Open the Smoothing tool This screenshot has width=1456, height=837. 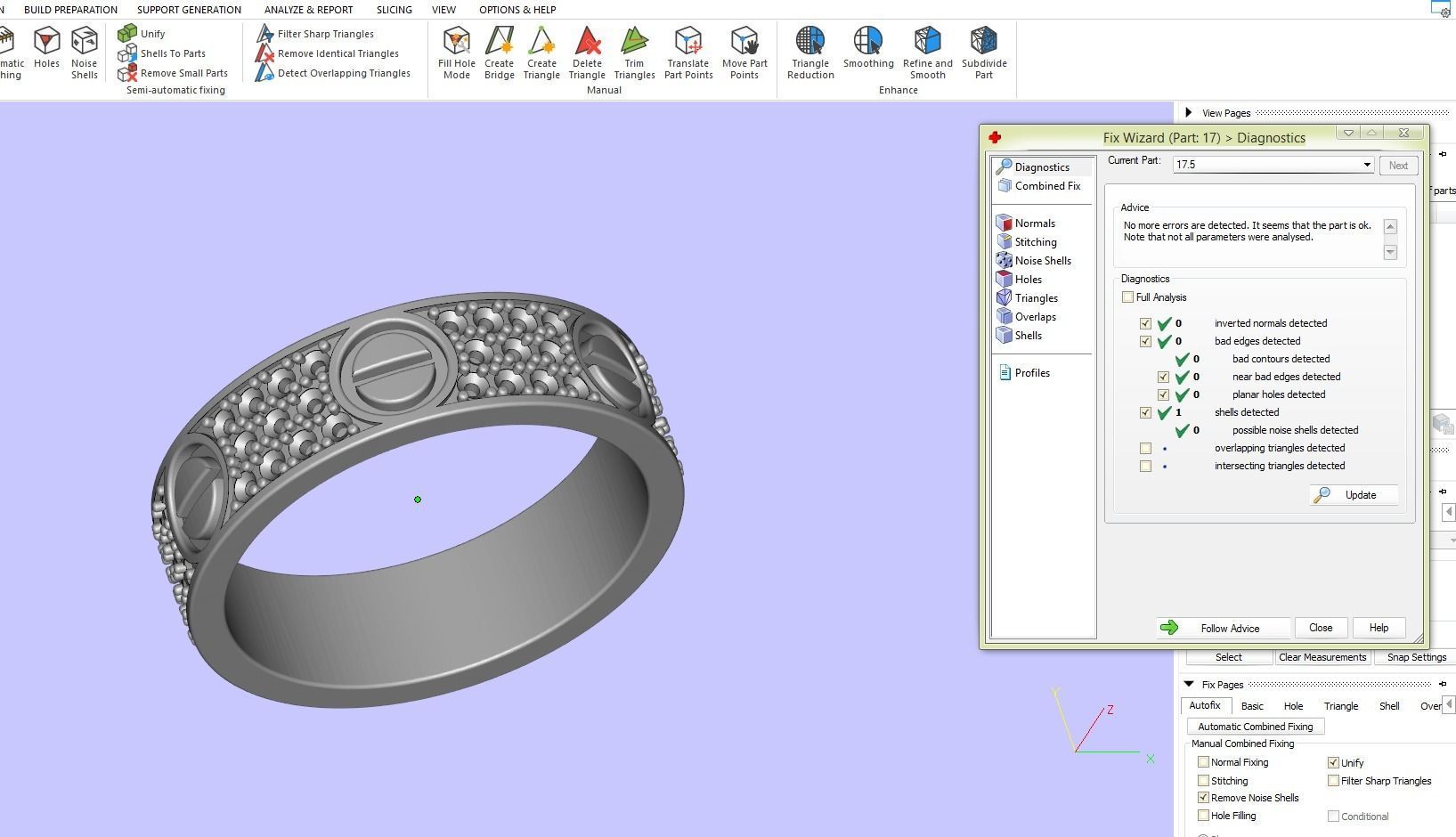coord(868,49)
